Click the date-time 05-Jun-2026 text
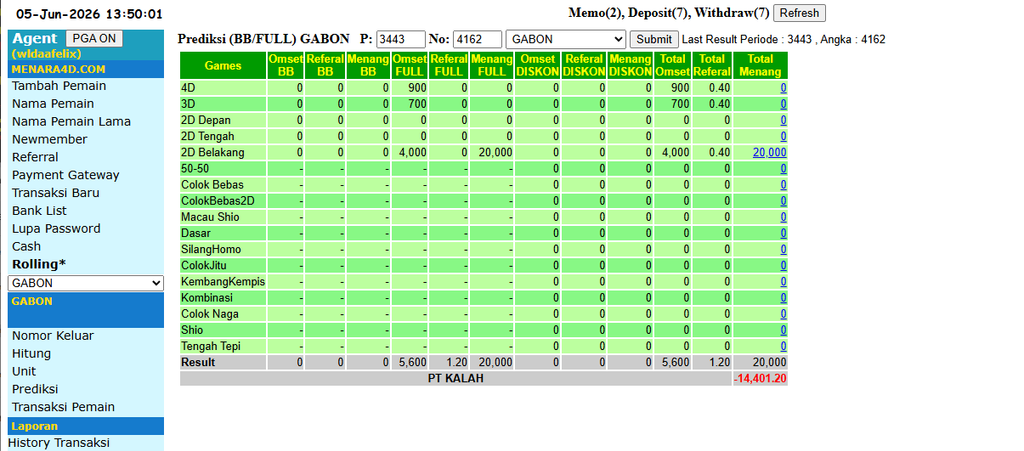This screenshot has width=1024, height=451. (x=89, y=14)
